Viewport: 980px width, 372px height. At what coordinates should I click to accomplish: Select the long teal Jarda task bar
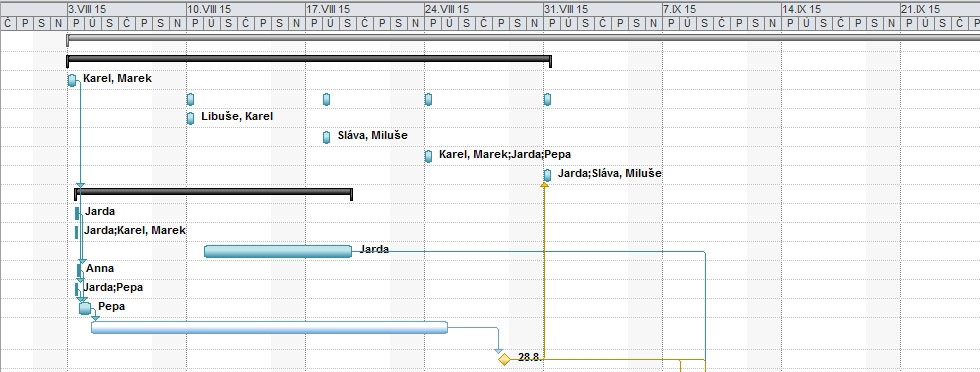[278, 251]
